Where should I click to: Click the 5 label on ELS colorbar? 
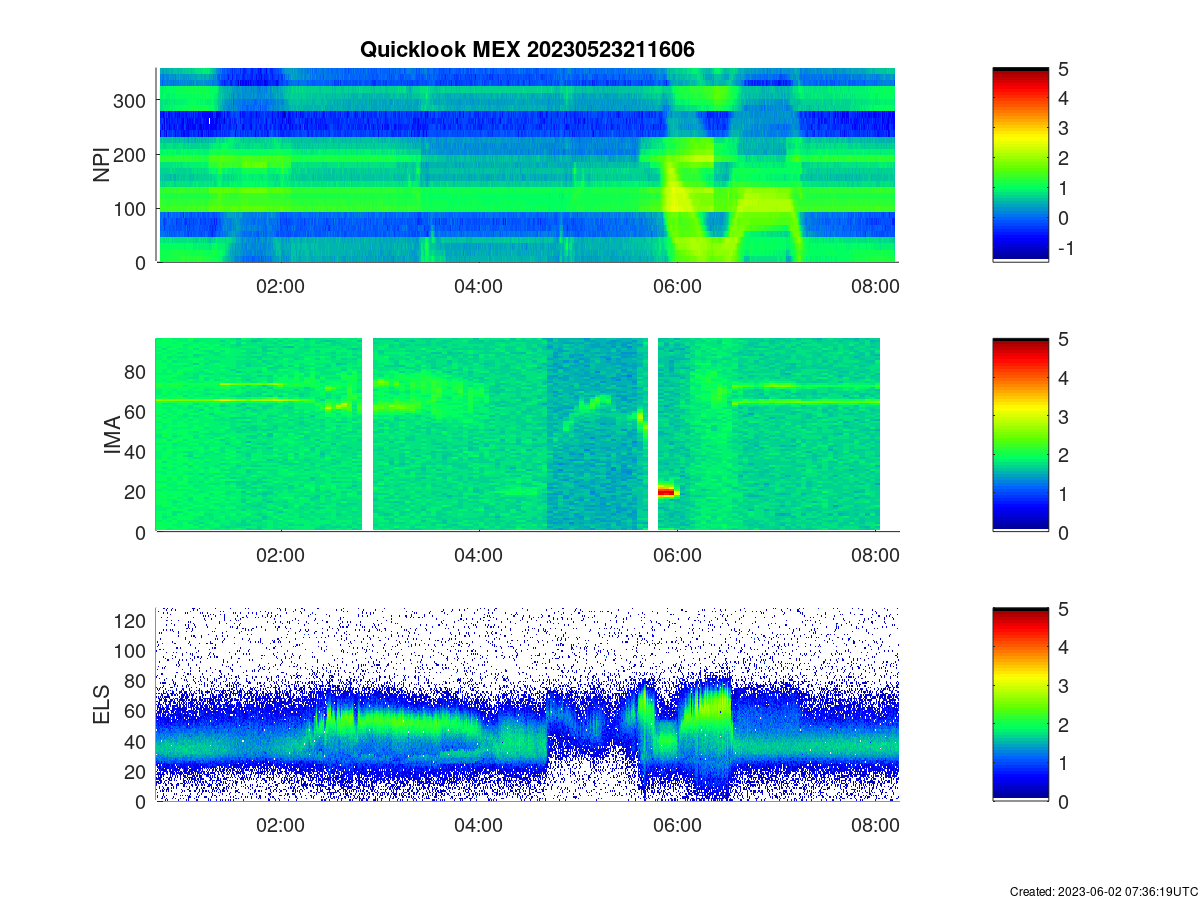(x=1063, y=607)
